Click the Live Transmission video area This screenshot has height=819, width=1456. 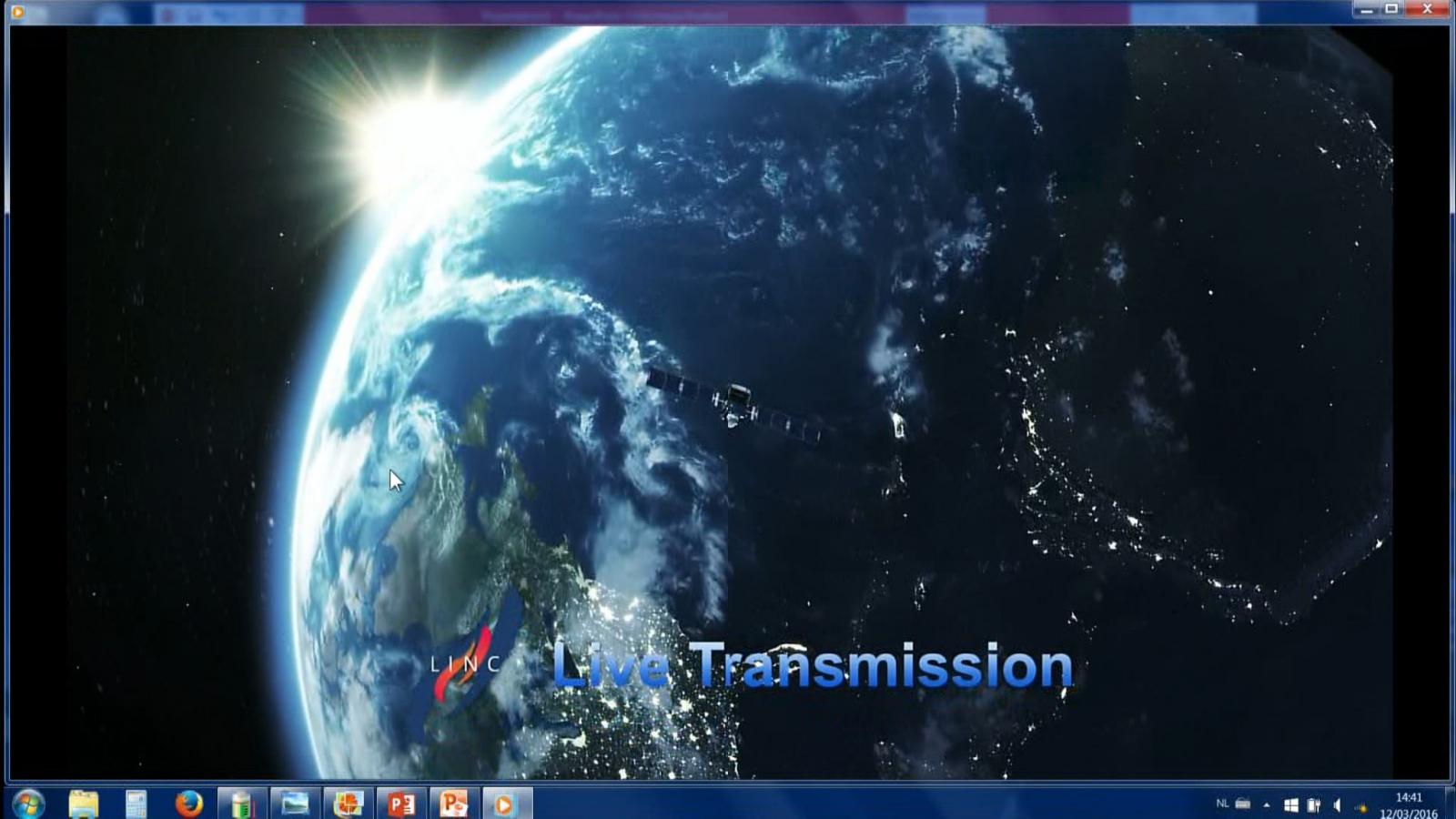pyautogui.click(x=728, y=402)
